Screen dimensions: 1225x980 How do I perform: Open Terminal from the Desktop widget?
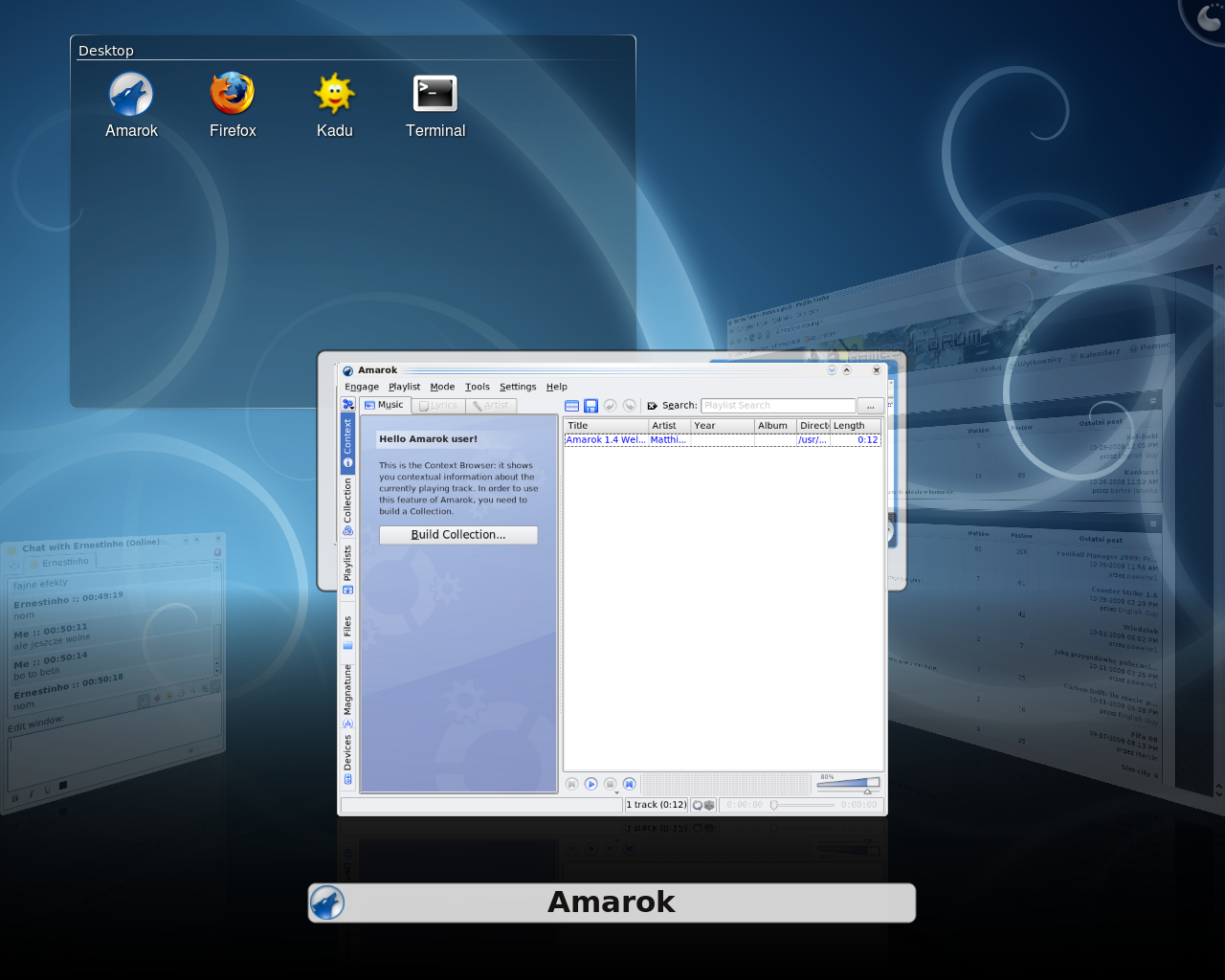pos(435,105)
